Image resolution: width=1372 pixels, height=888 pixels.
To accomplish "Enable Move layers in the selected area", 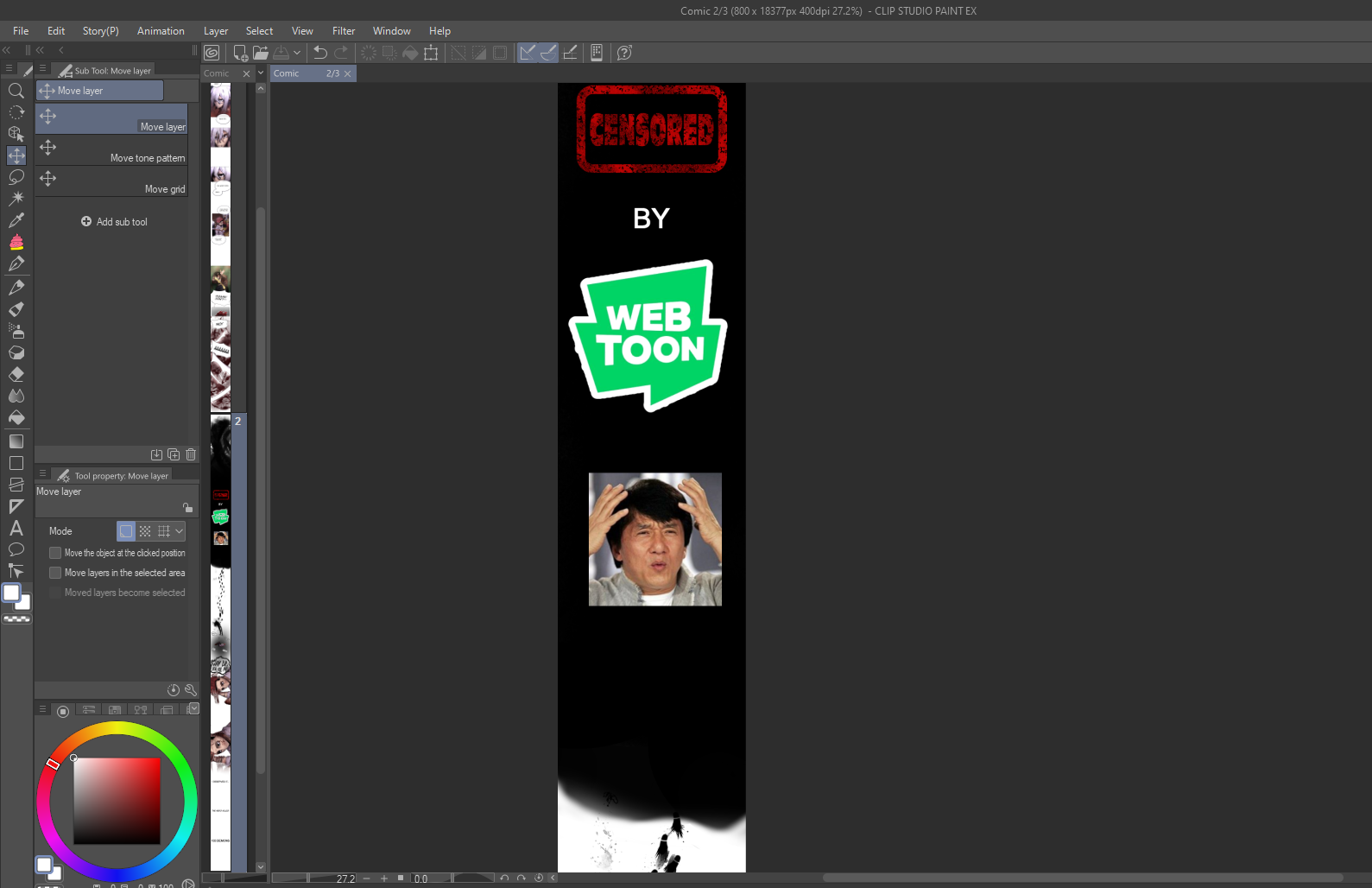I will (55, 573).
